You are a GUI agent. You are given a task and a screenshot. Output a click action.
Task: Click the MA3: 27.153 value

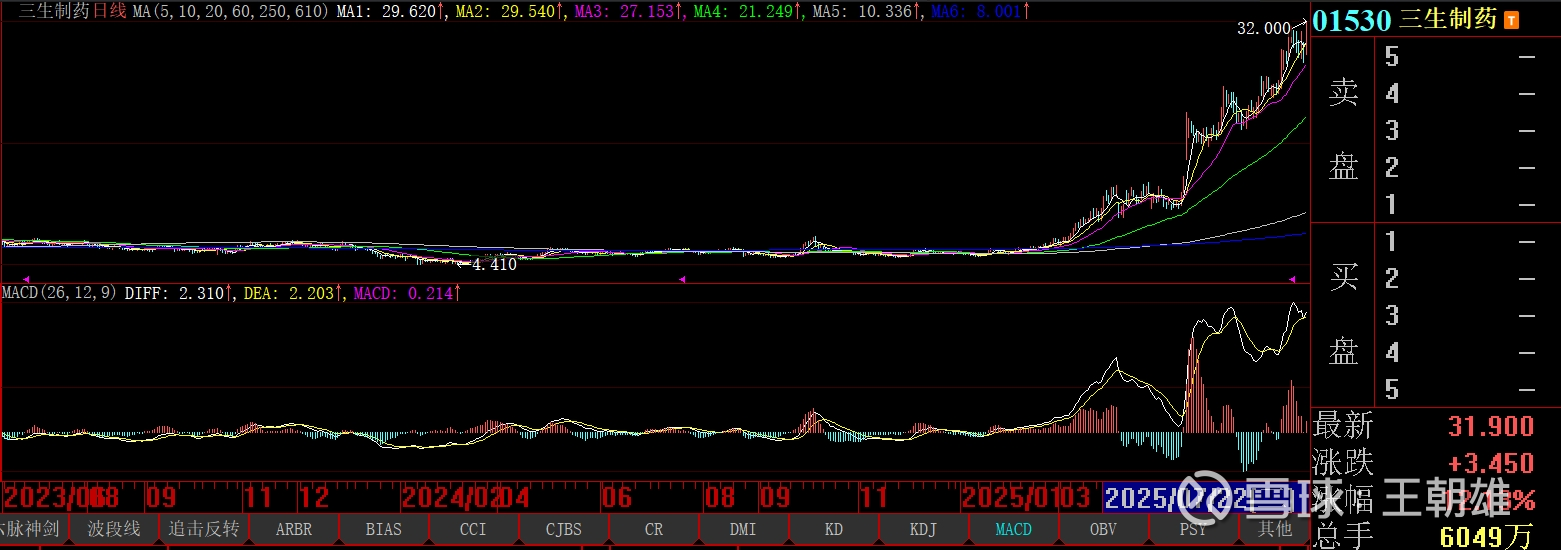[628, 12]
